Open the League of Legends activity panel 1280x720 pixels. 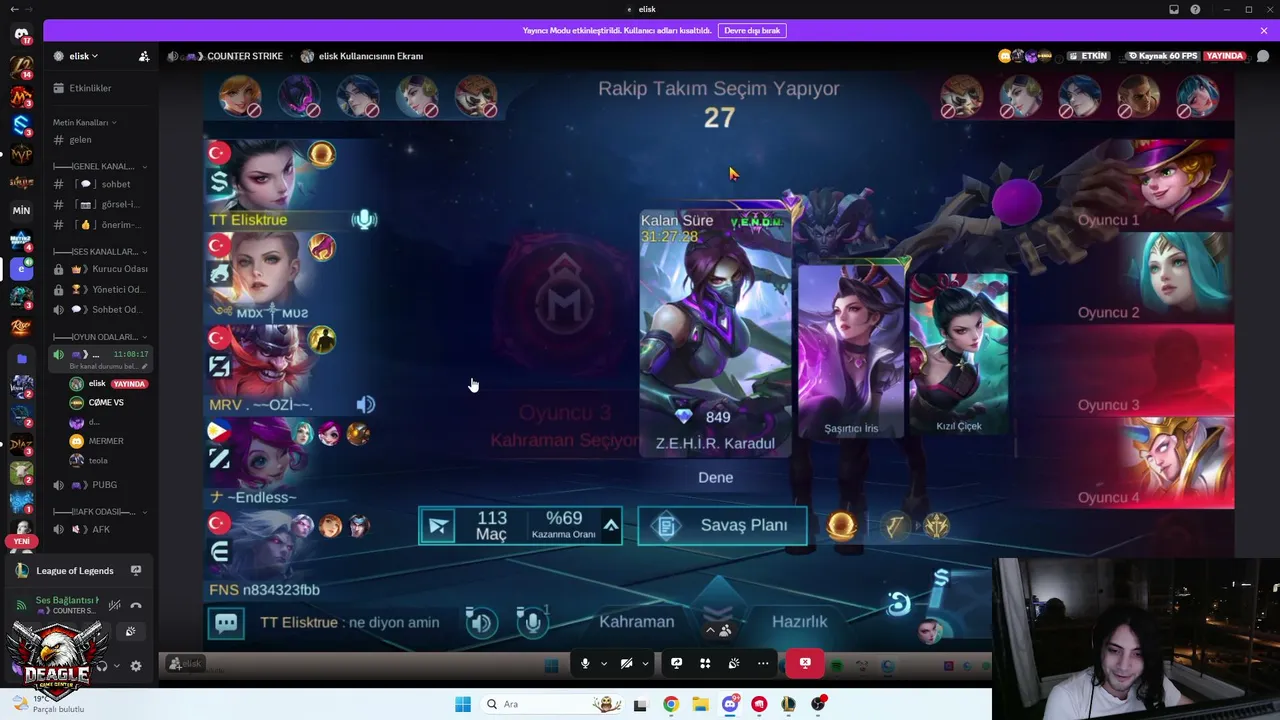coord(75,571)
